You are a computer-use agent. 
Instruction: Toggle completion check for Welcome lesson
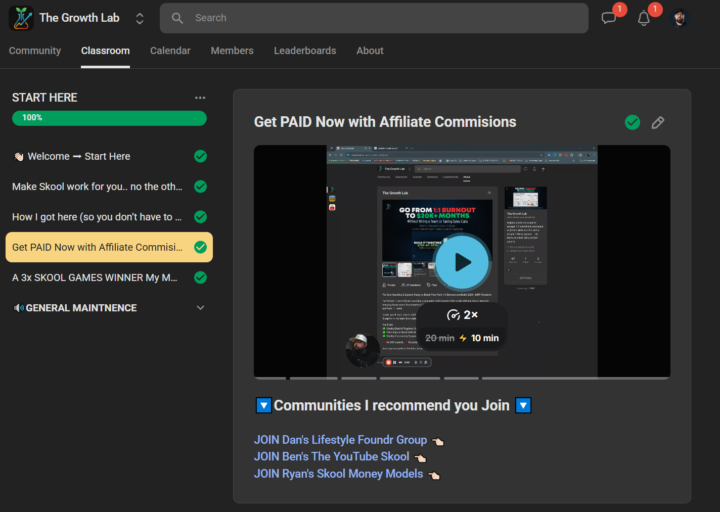pyautogui.click(x=200, y=156)
